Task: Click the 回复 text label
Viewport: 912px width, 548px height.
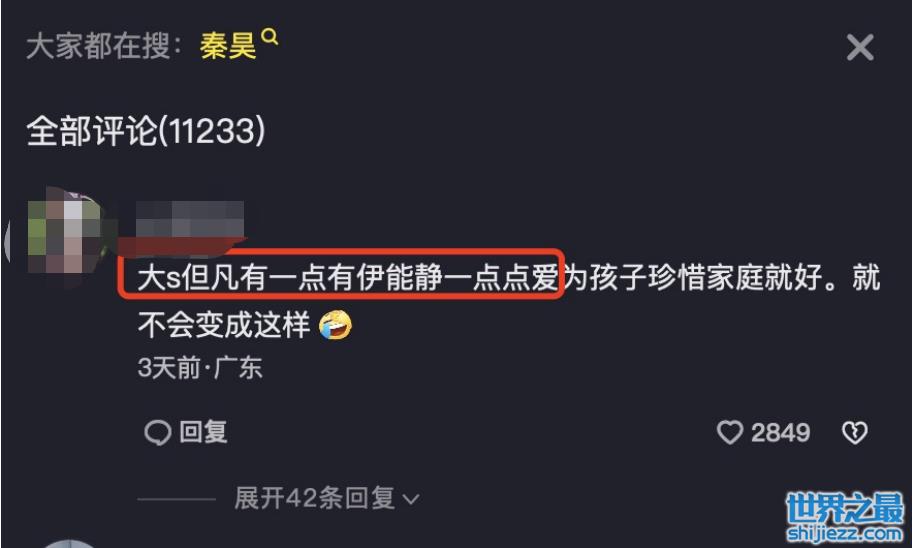Action: click(x=203, y=432)
